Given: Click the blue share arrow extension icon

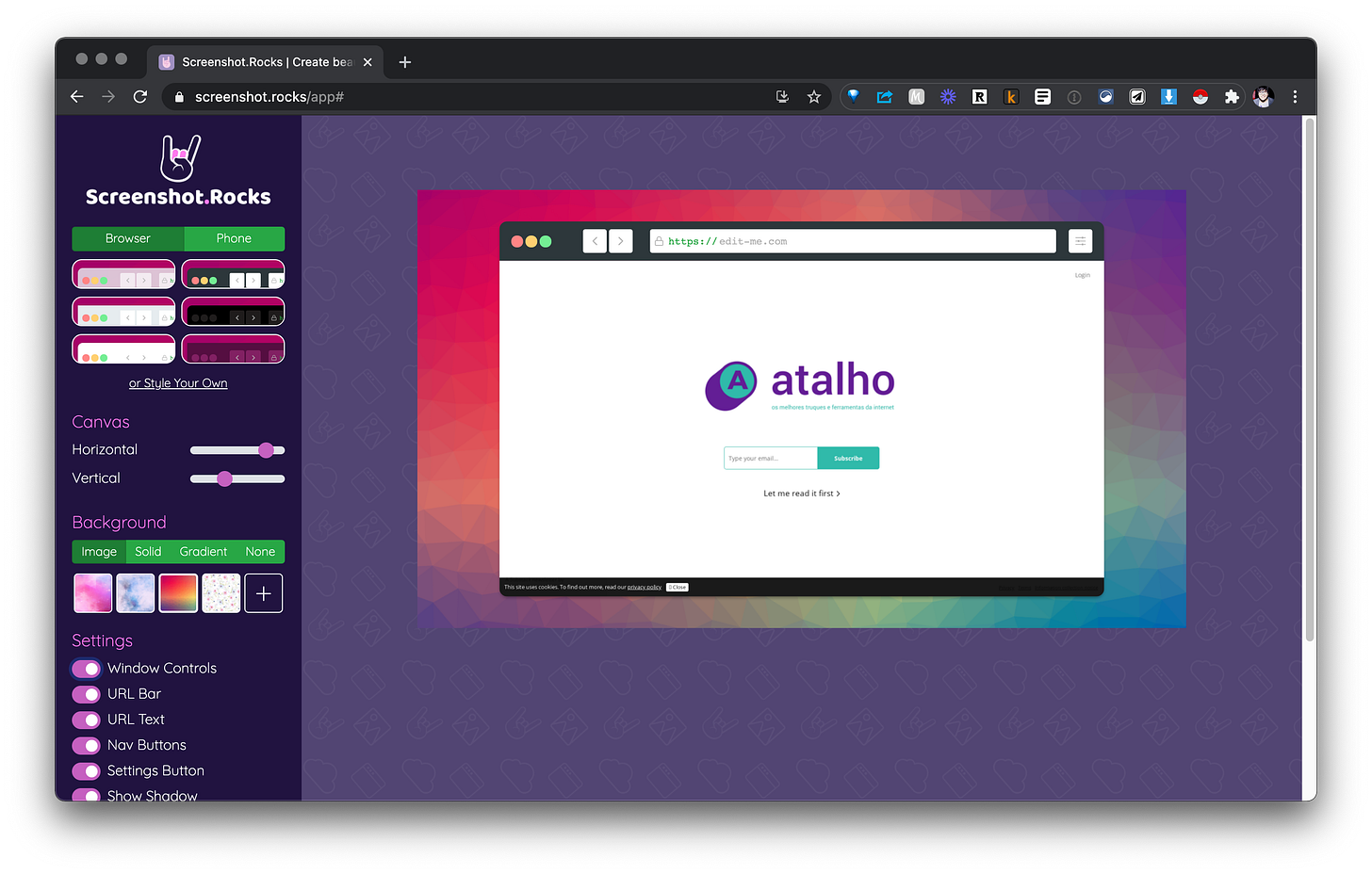Looking at the screenshot, I should pyautogui.click(x=885, y=97).
